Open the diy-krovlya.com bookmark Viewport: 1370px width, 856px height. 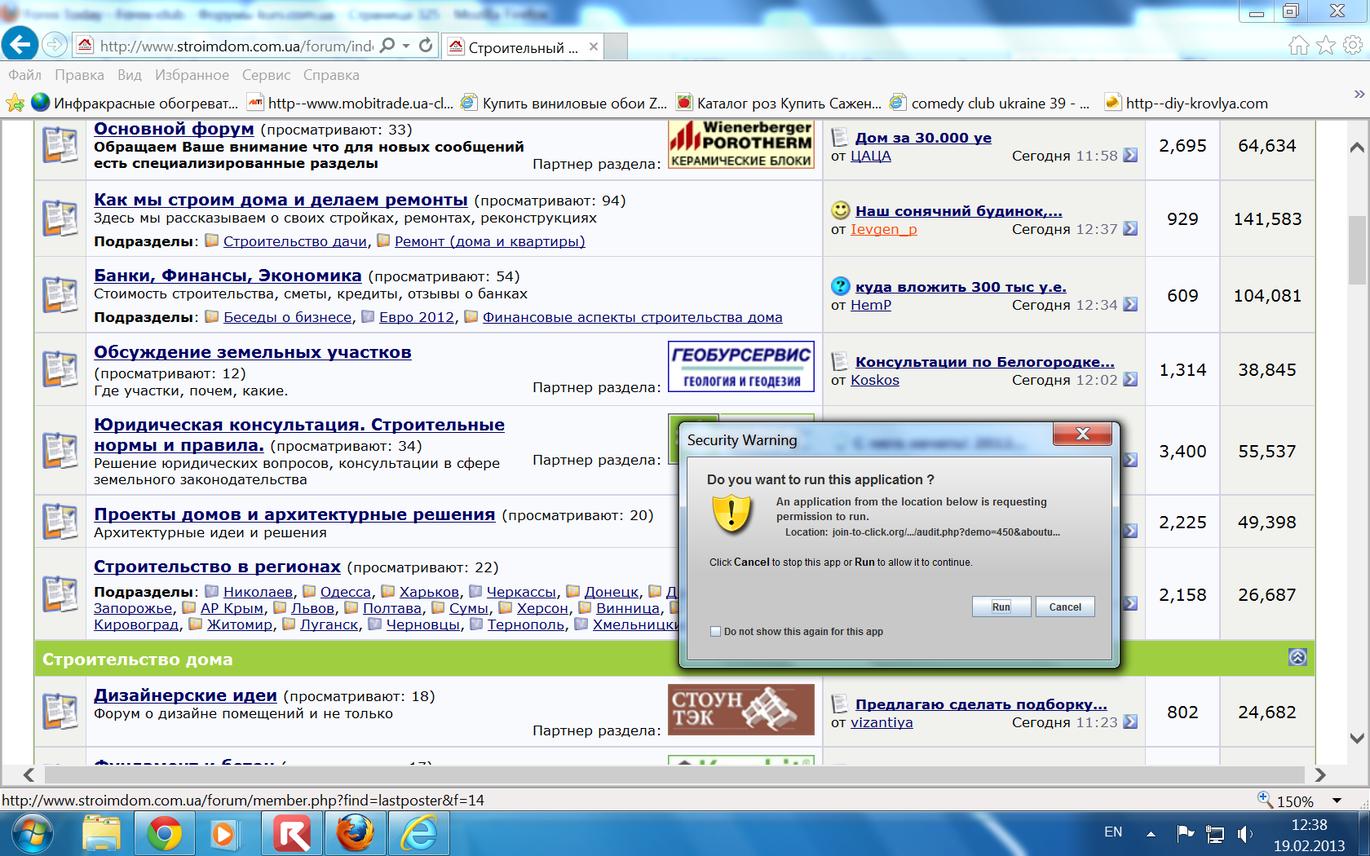[x=1185, y=102]
